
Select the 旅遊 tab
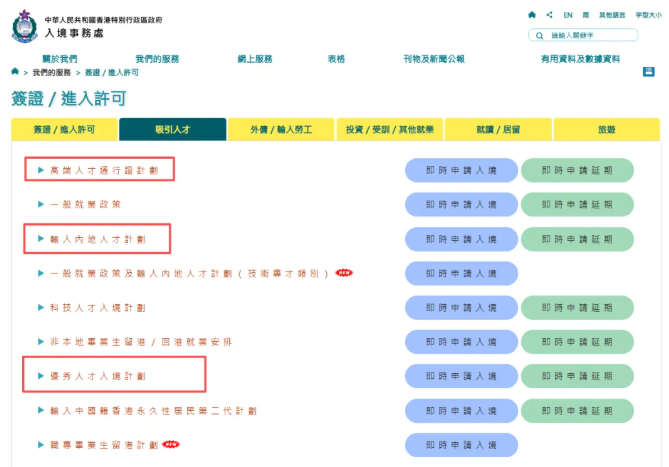607,129
